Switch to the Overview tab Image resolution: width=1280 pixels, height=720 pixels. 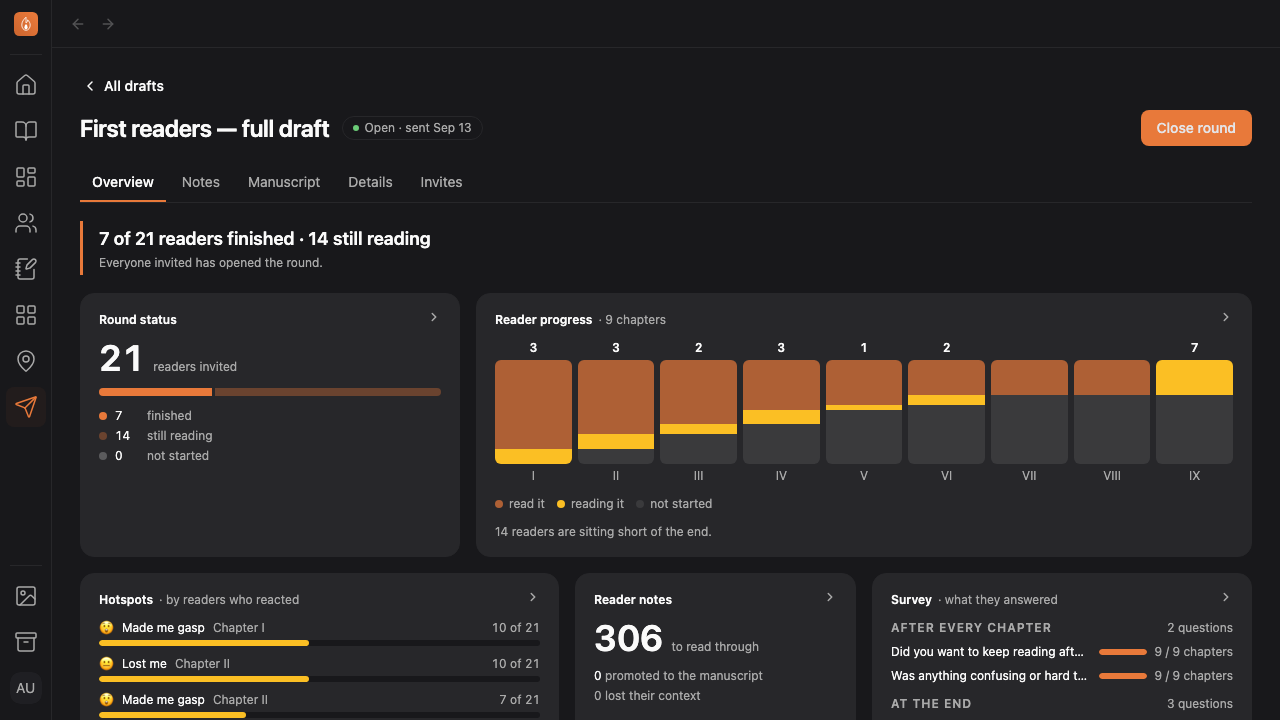(x=123, y=182)
